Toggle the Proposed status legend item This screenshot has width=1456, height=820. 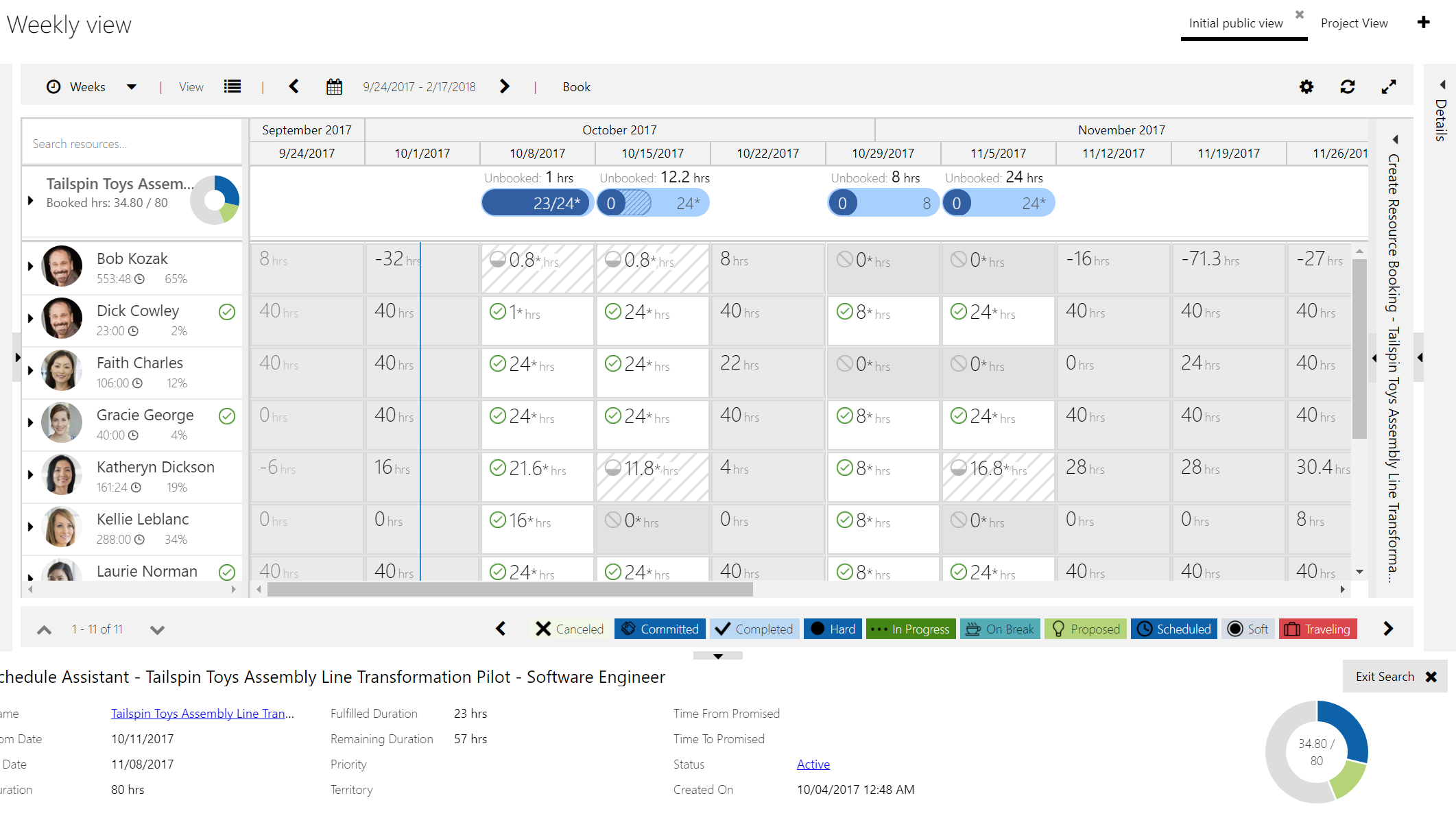(x=1086, y=629)
